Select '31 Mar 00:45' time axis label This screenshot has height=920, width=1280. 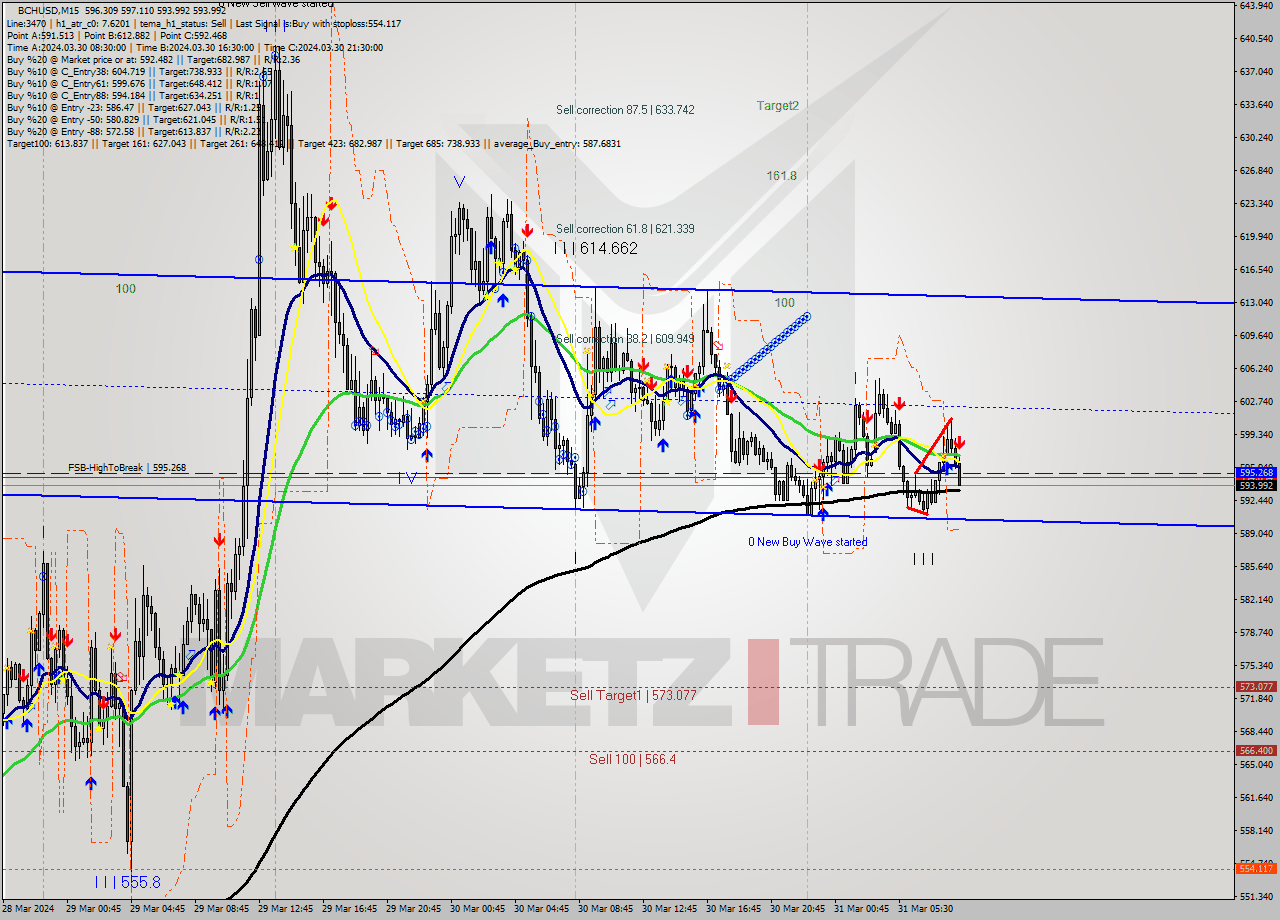[x=862, y=909]
